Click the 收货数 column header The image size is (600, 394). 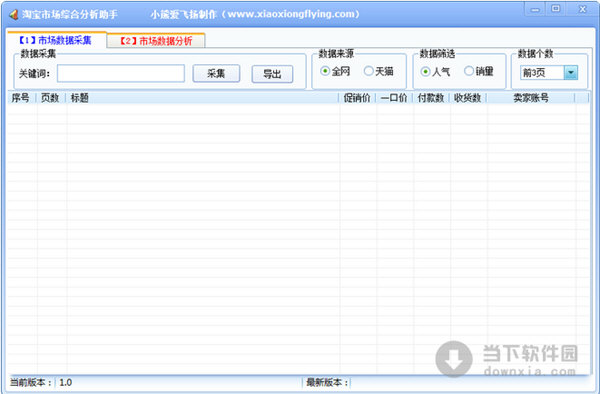coord(468,98)
